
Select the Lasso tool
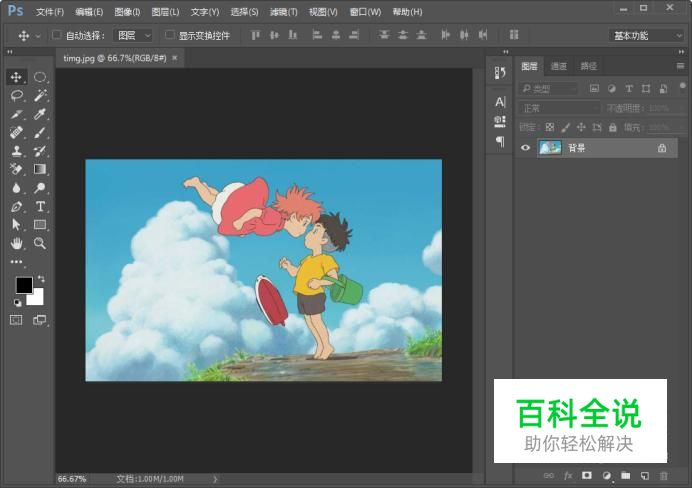[x=17, y=96]
